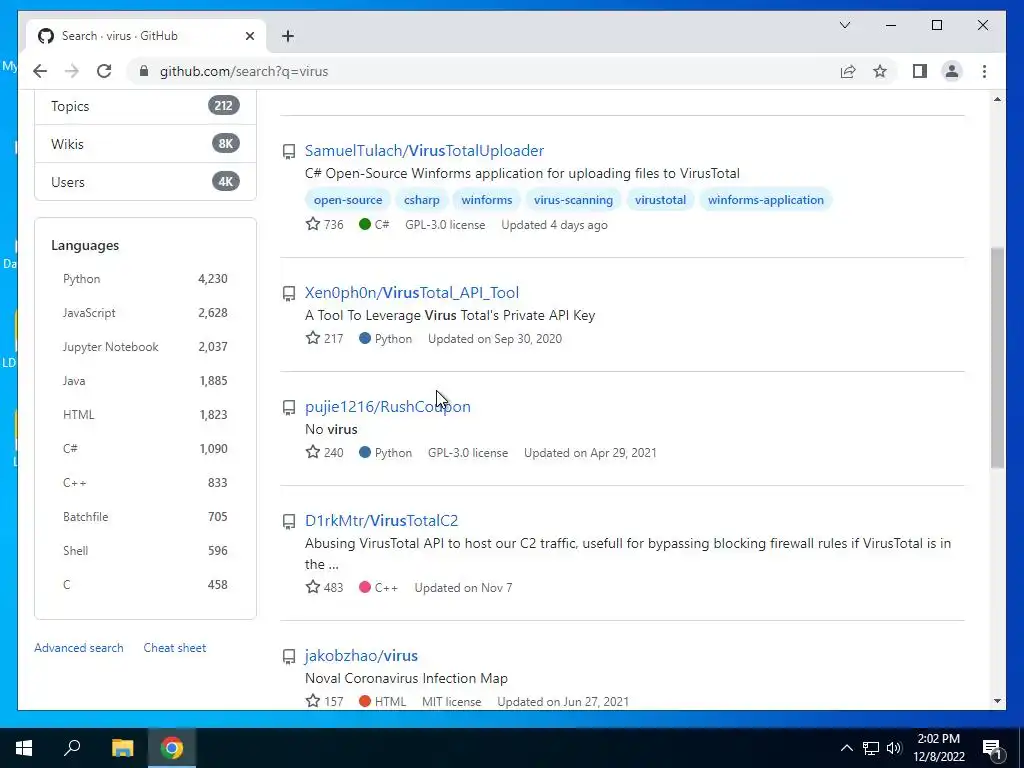Filter results by Jupyter Notebook language
1024x768 pixels.
(x=145, y=347)
